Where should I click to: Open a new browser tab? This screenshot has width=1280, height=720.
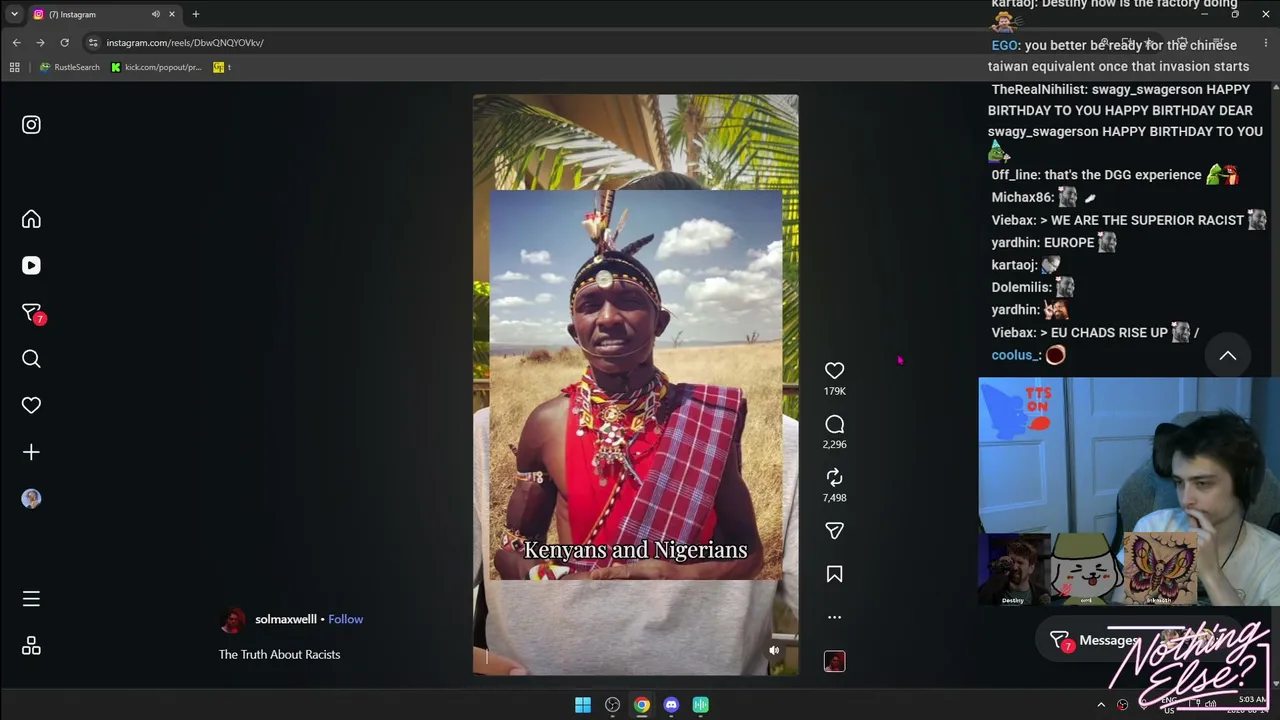point(196,14)
